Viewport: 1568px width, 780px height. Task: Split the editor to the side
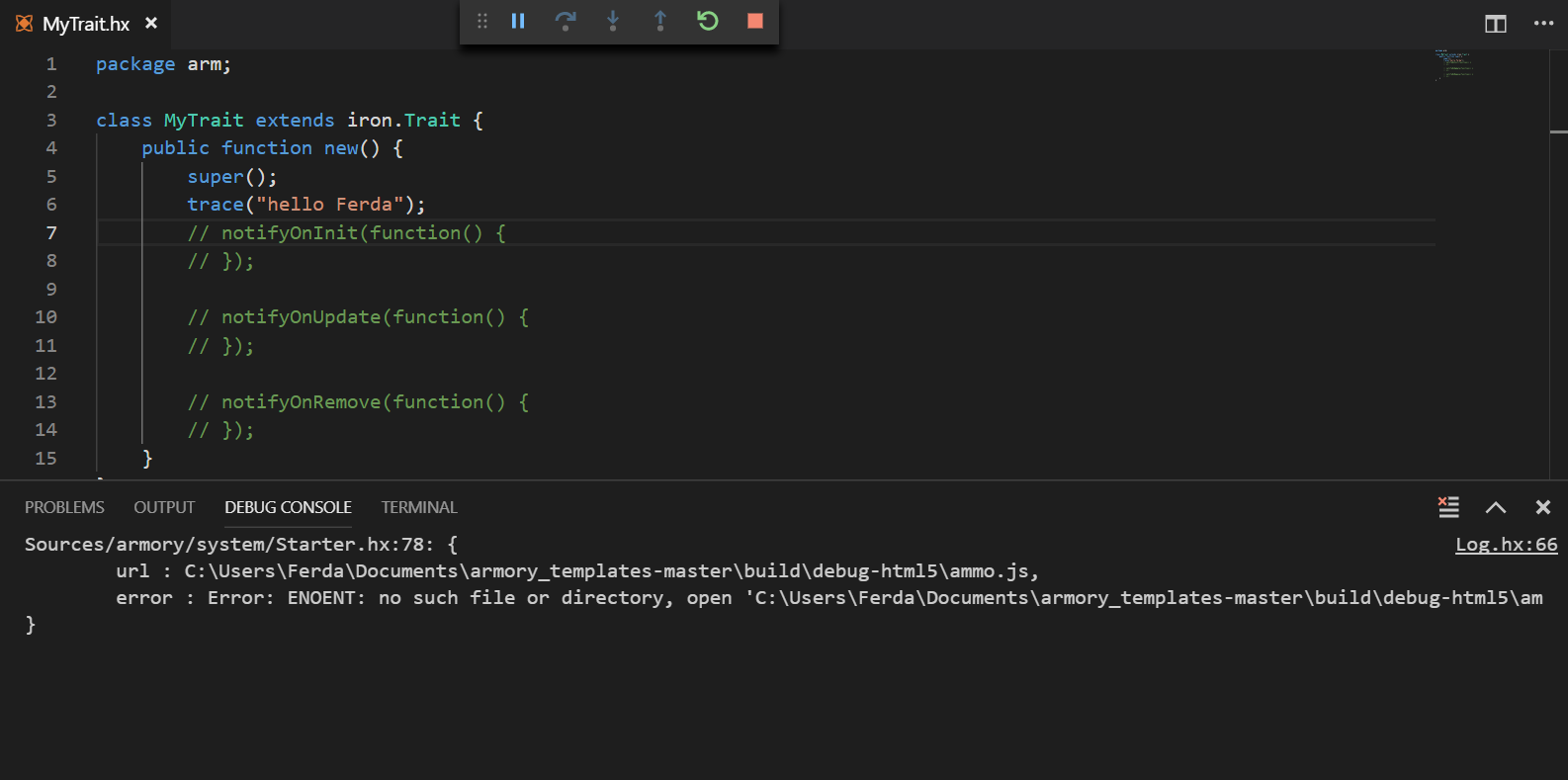click(1496, 23)
